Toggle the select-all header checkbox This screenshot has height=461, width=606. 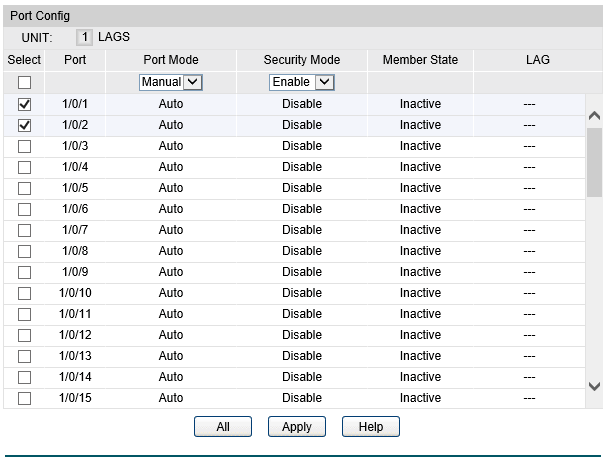[24, 82]
